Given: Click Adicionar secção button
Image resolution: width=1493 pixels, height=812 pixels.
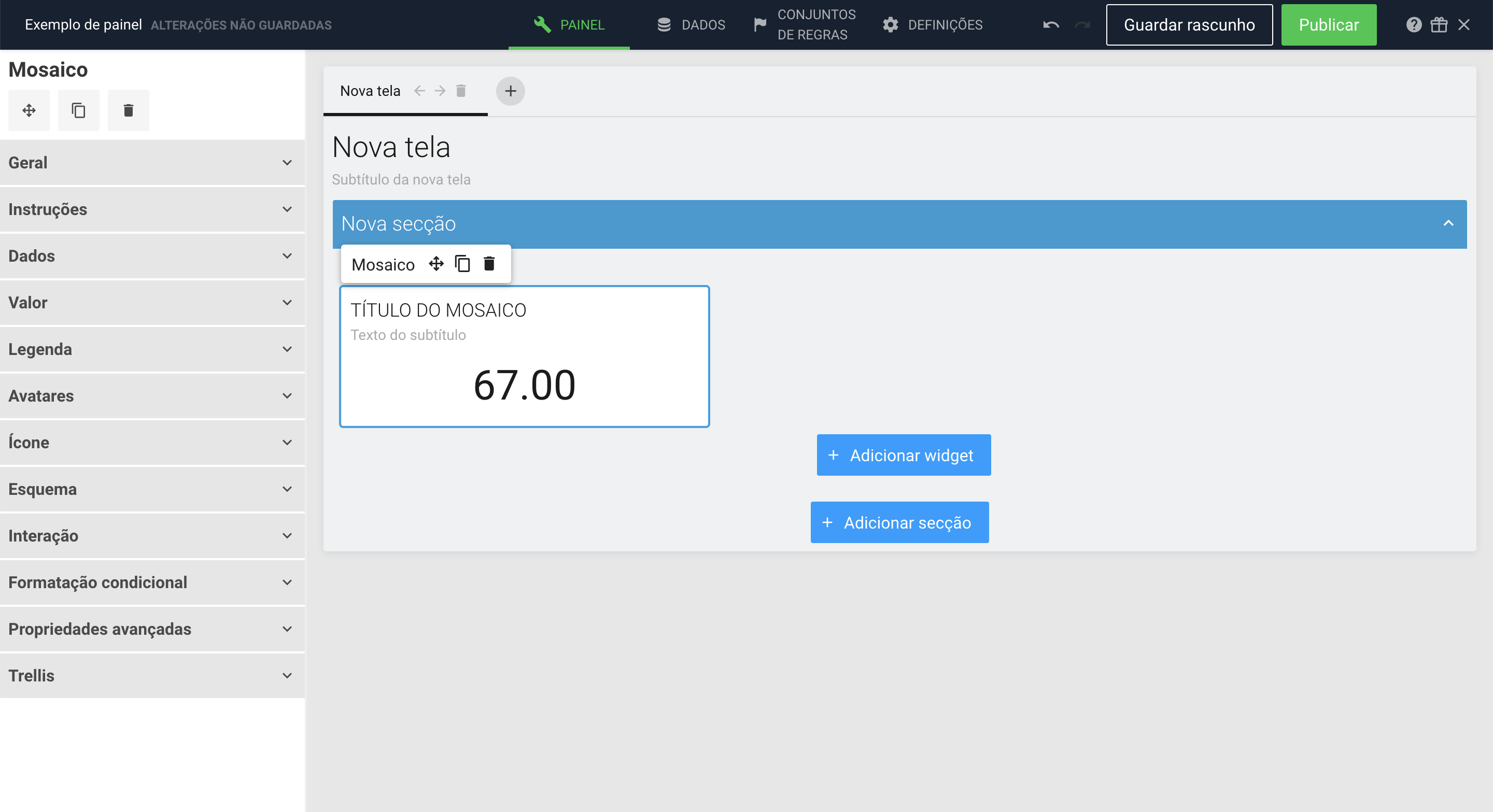Looking at the screenshot, I should [899, 522].
